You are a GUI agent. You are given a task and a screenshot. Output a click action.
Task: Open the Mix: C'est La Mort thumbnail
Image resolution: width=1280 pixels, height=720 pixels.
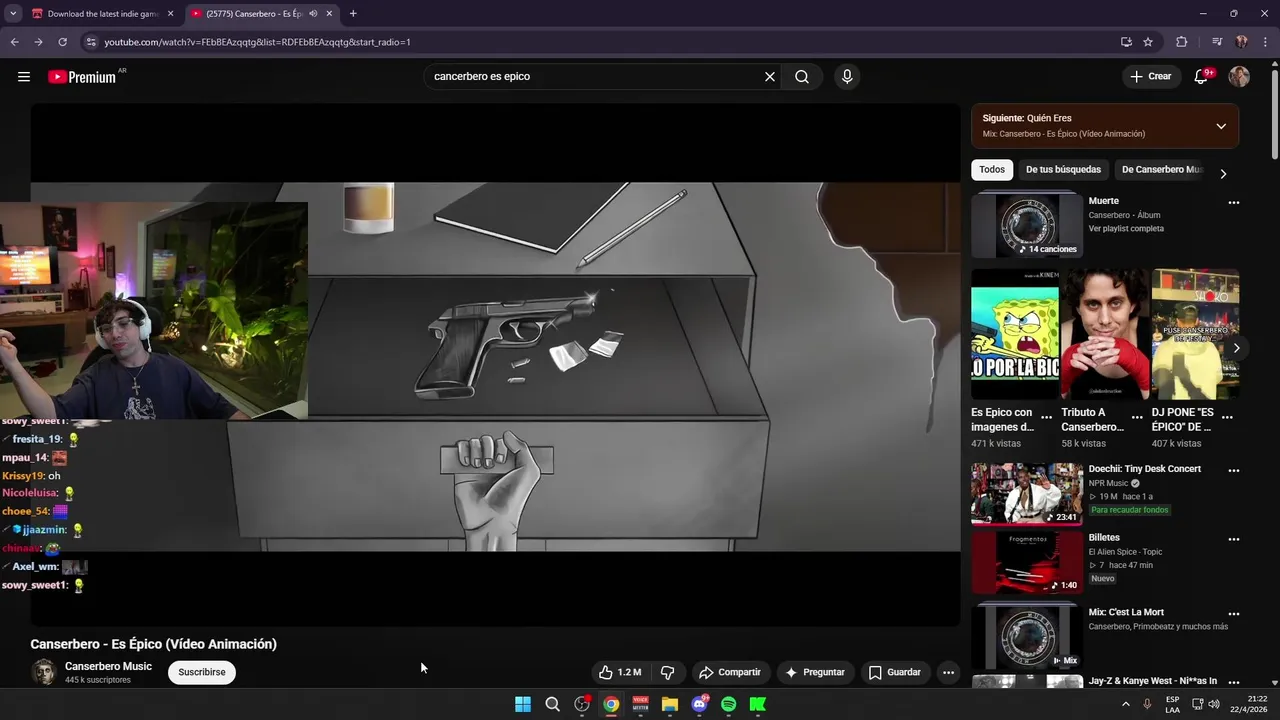tap(1027, 635)
